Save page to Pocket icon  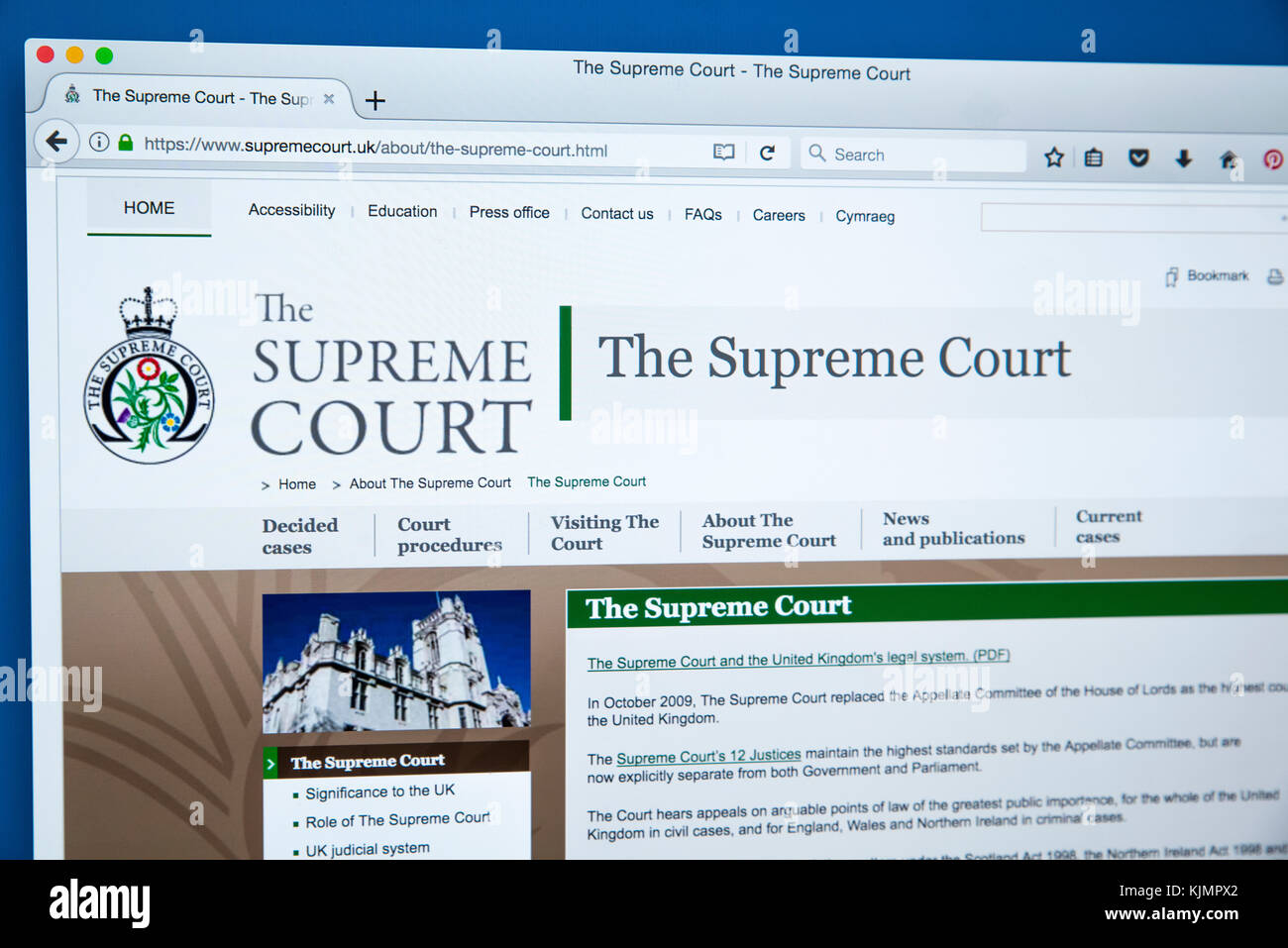1138,158
